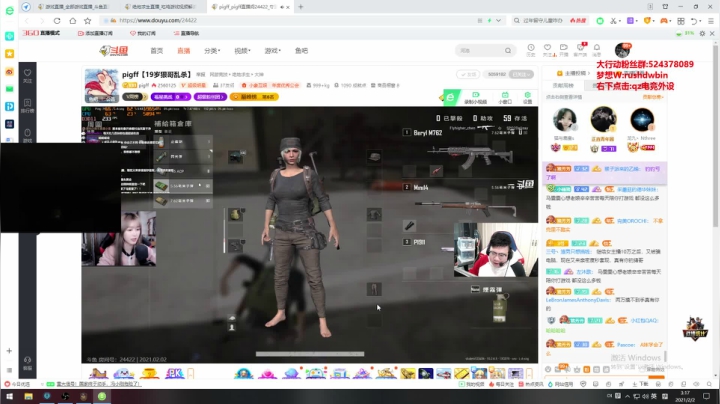Expand the address bar dropdown chevron
Viewport: 720px width, 404px height.
tap(498, 21)
